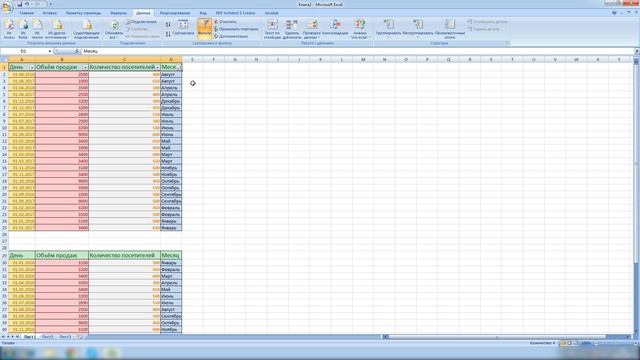Open Дополнительно advanced filter options

(x=231, y=36)
